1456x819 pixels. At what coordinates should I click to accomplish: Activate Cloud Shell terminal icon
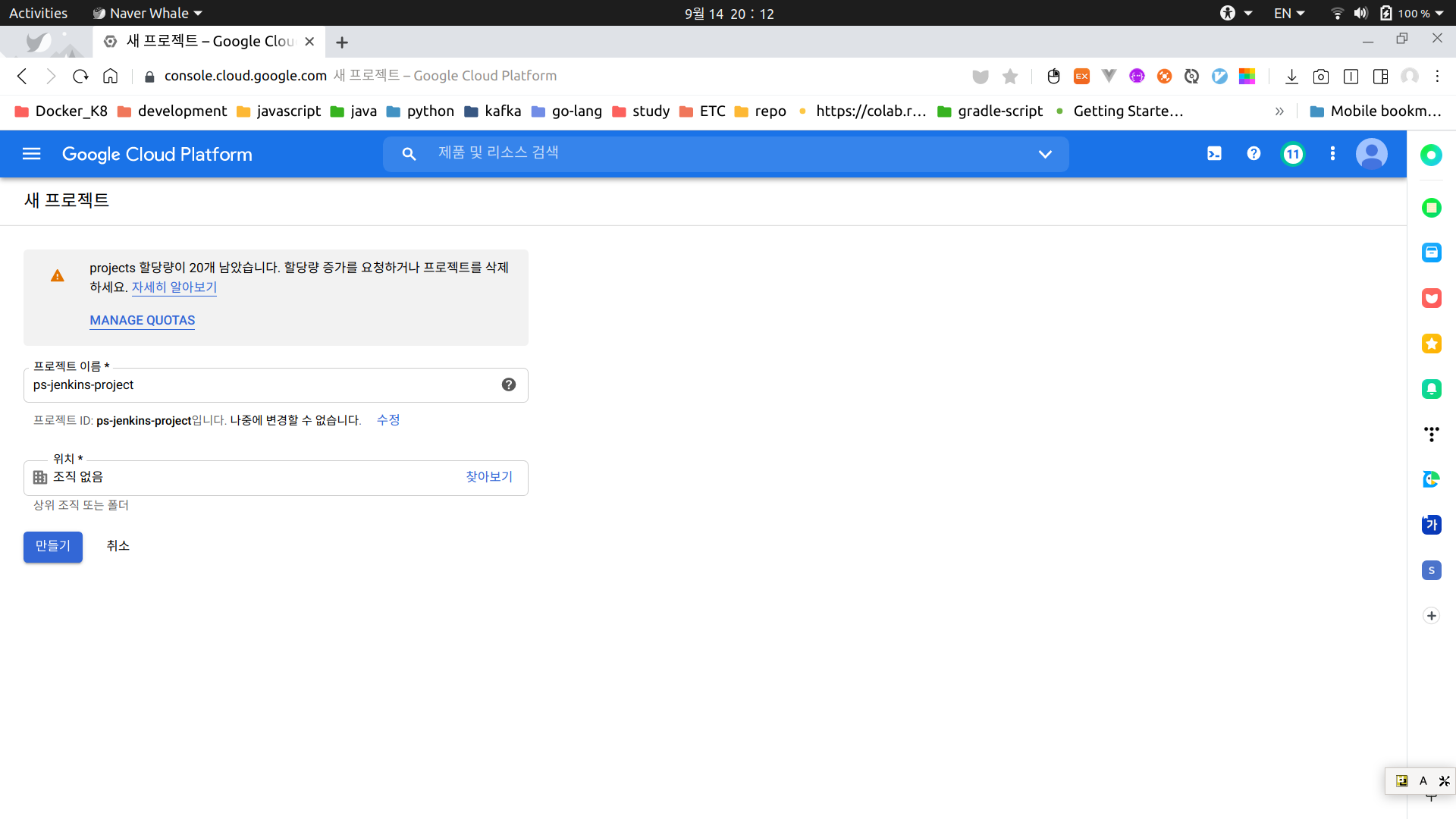point(1214,154)
